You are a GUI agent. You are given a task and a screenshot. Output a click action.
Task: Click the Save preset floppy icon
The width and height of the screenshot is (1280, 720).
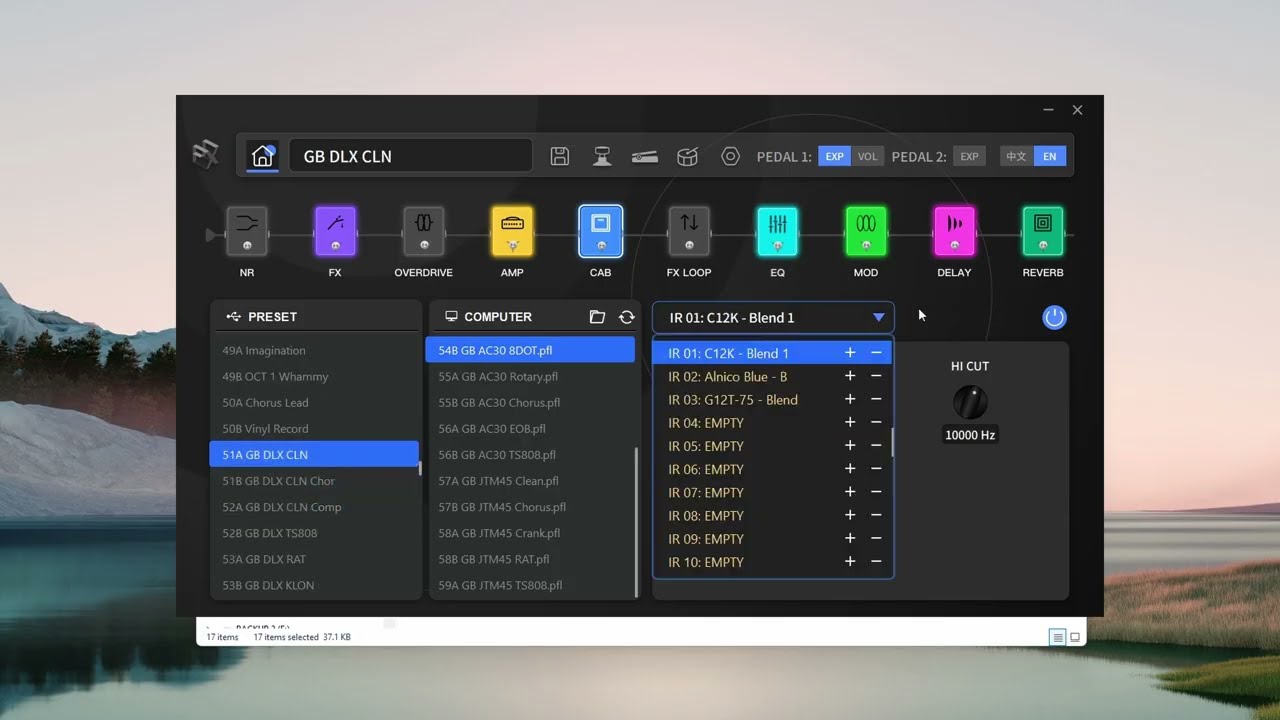pyautogui.click(x=560, y=156)
